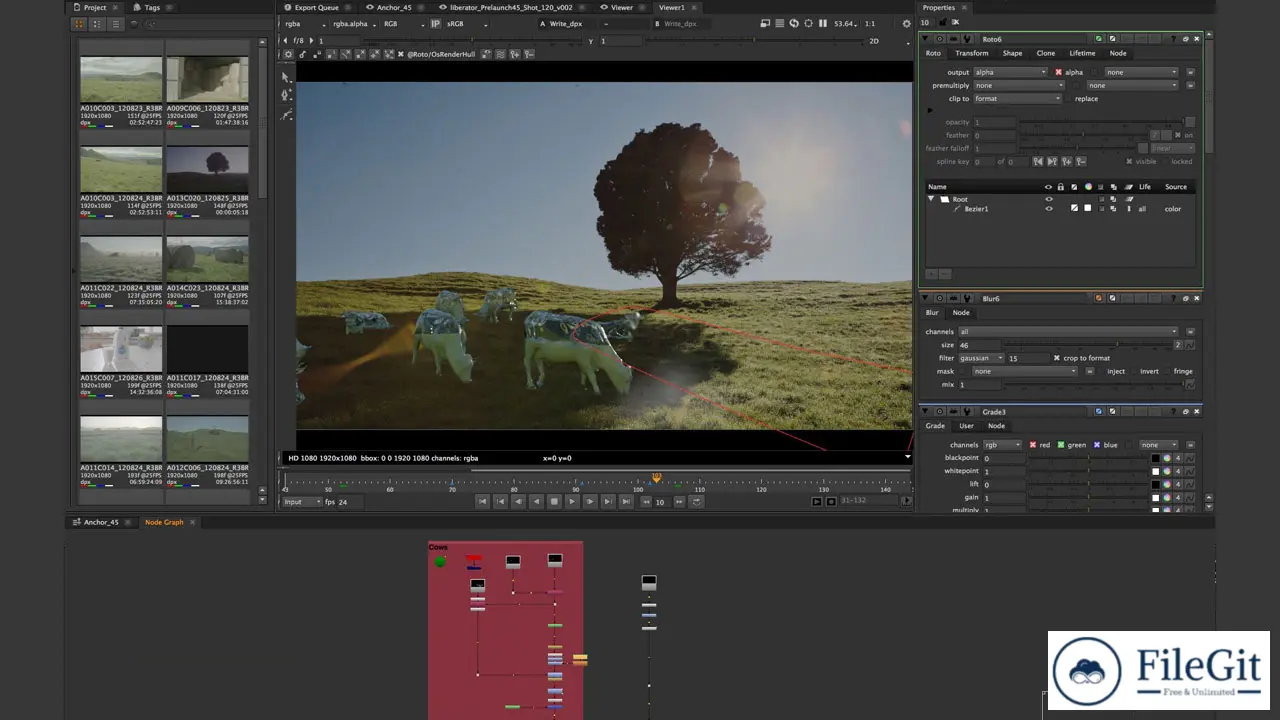Switch to the Tags tab
The image size is (1280, 720).
pos(152,7)
